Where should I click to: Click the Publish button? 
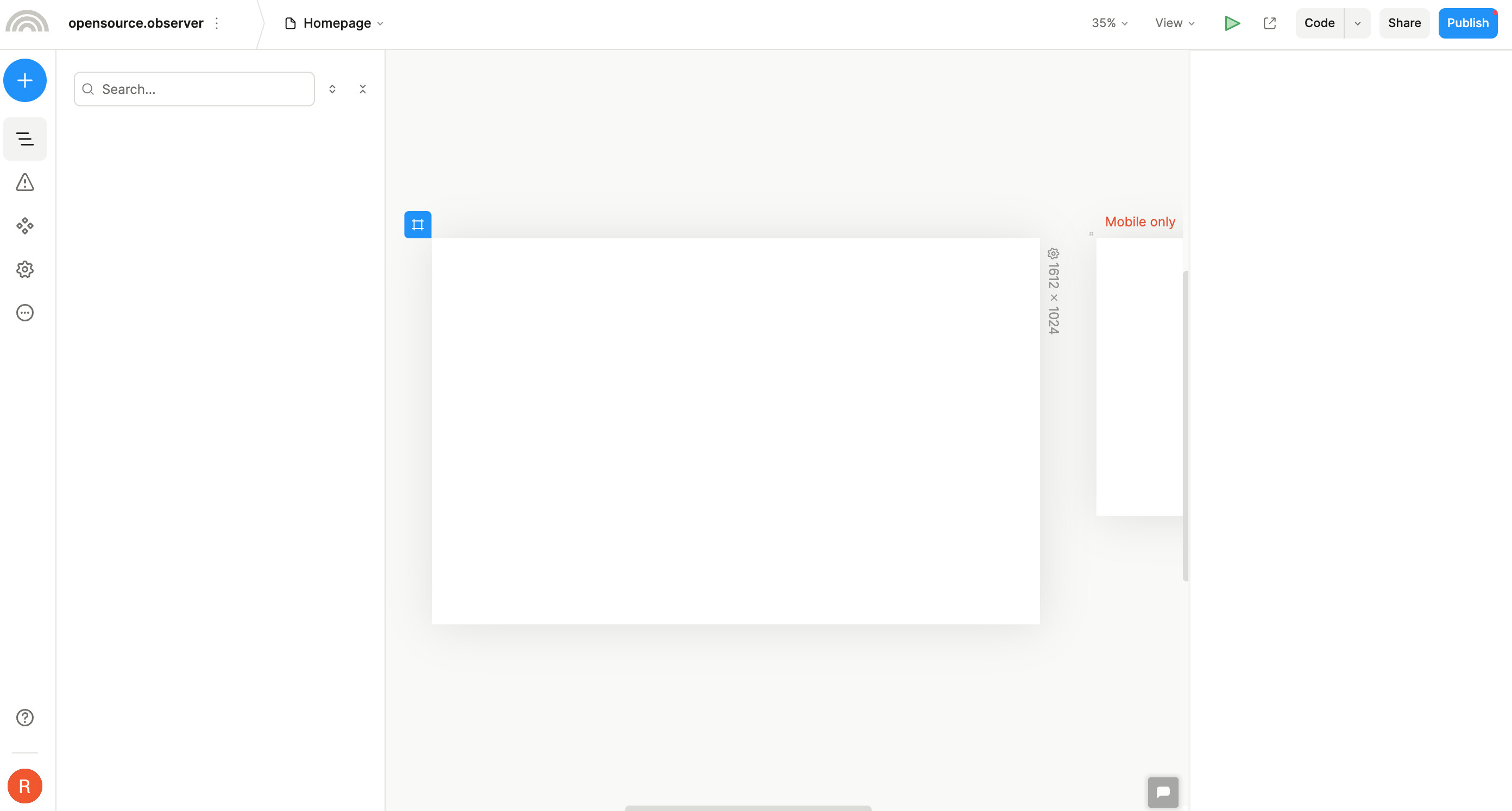[1467, 23]
